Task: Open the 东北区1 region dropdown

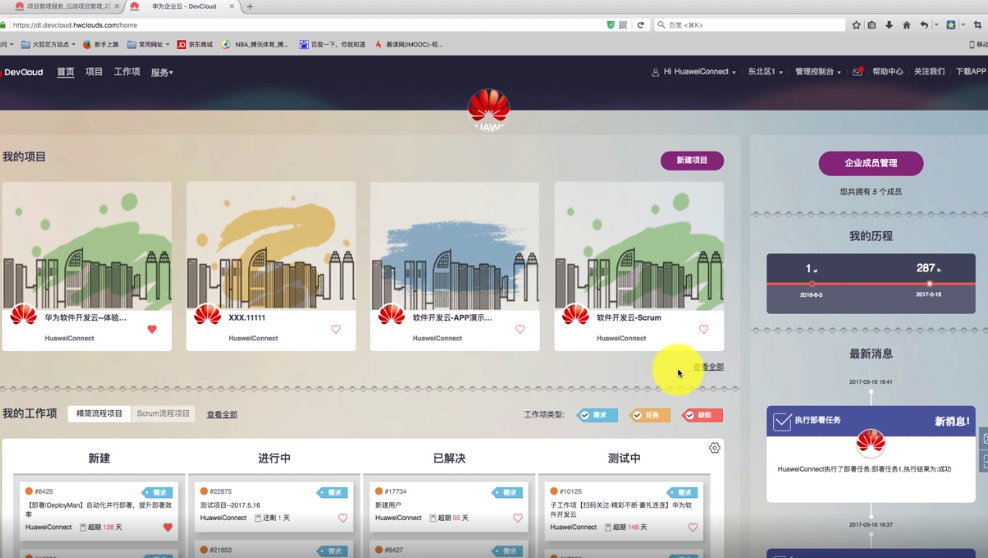Action: tap(765, 72)
